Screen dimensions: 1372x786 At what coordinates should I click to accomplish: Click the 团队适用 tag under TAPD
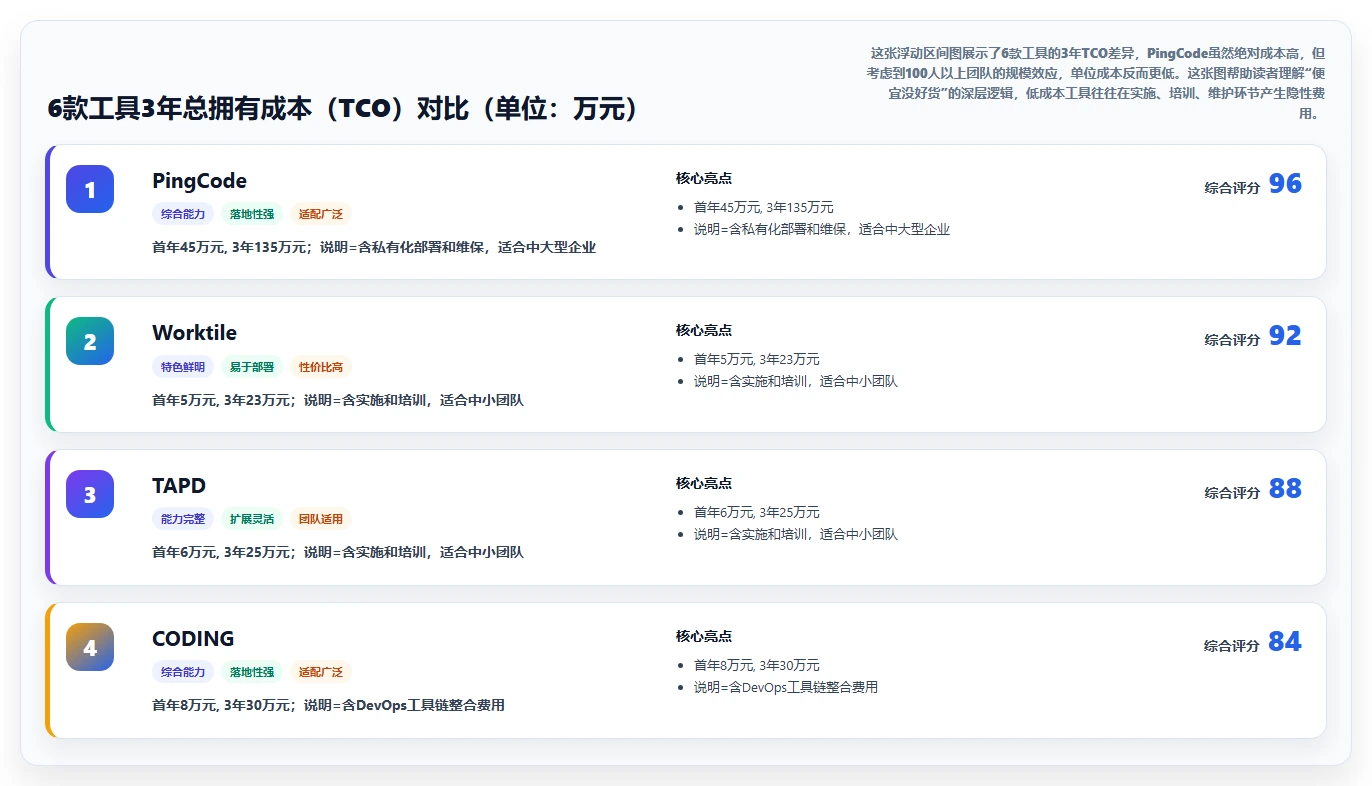click(321, 519)
